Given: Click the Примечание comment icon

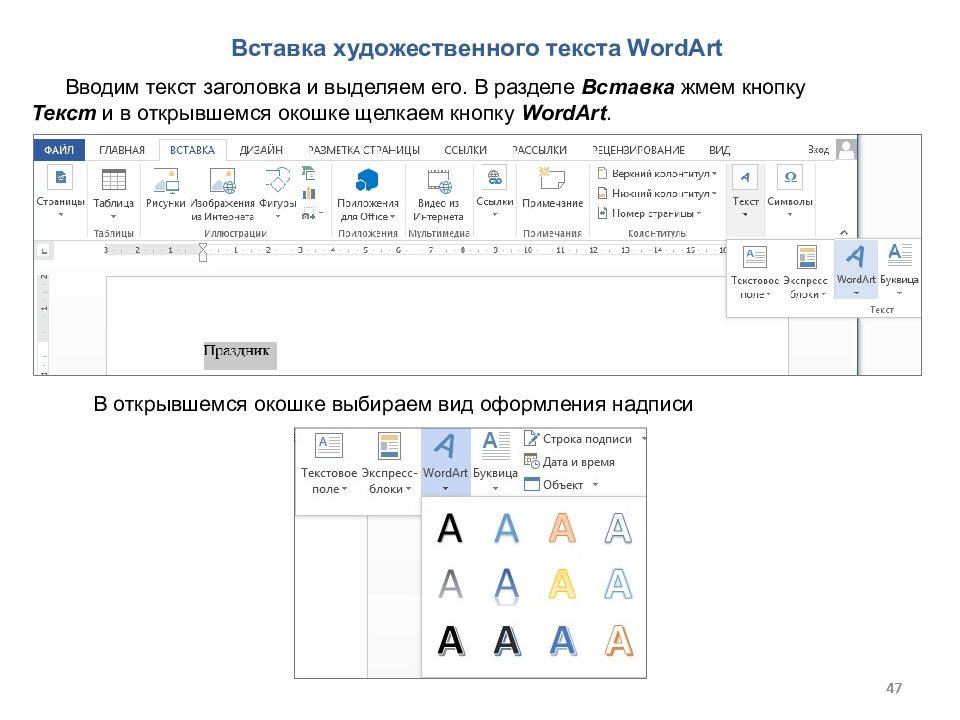Looking at the screenshot, I should click(552, 189).
